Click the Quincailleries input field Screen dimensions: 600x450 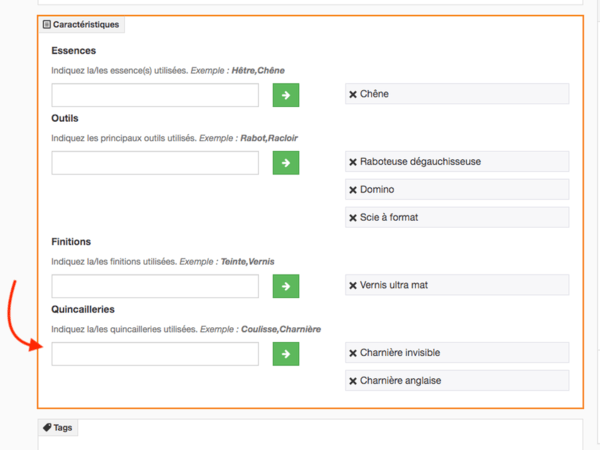coord(155,354)
